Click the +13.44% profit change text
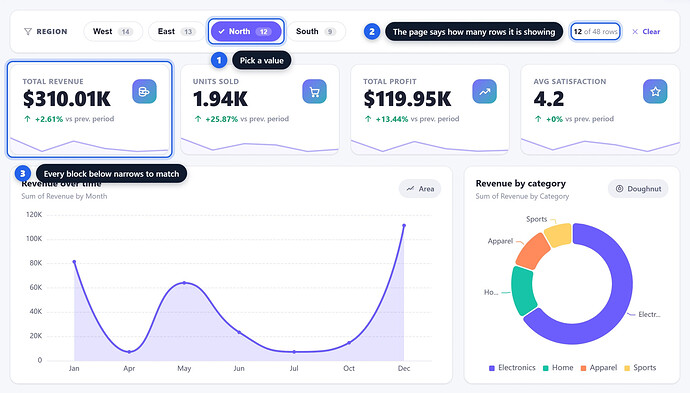 [392, 119]
